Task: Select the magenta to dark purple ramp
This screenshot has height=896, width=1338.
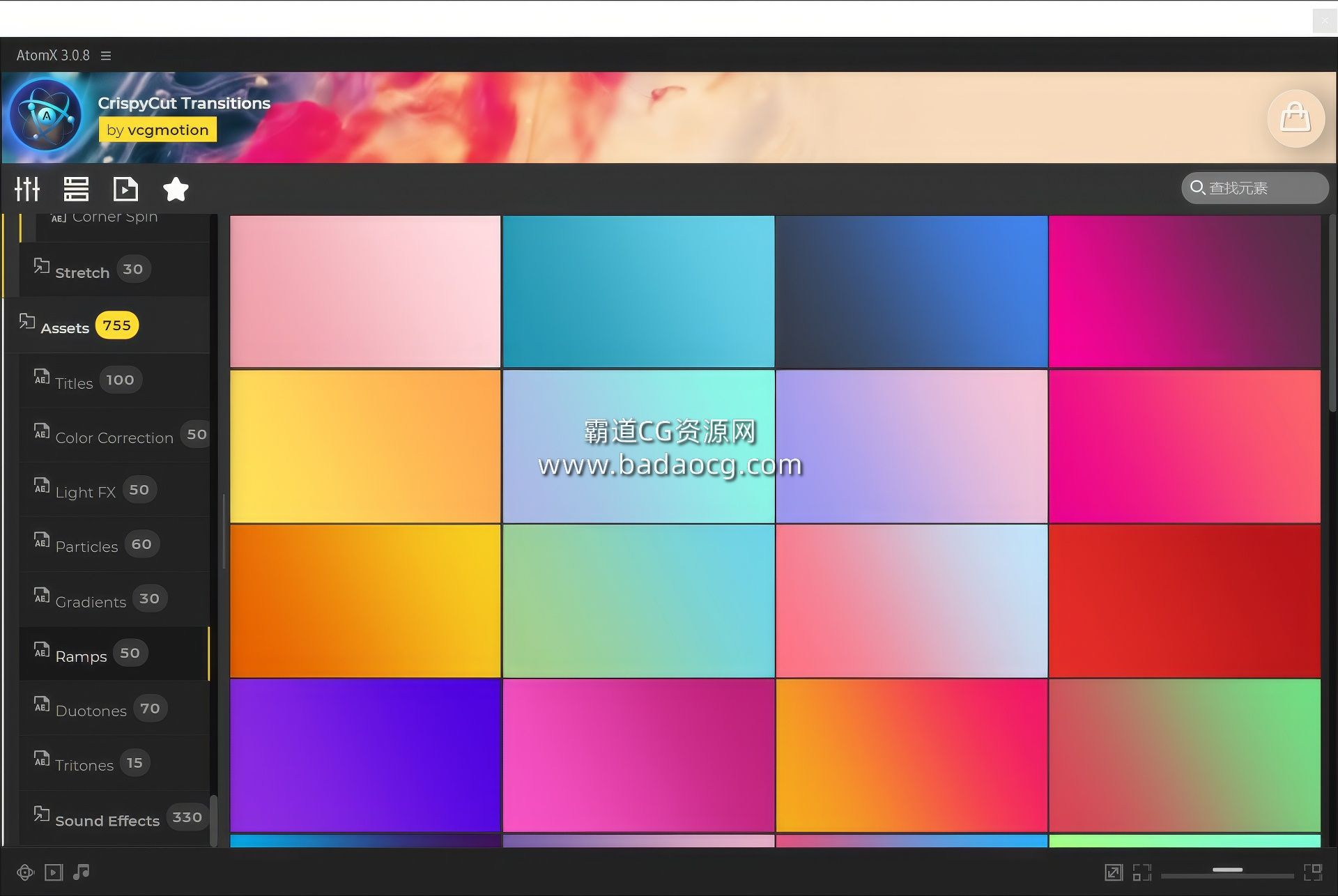Action: [1185, 291]
